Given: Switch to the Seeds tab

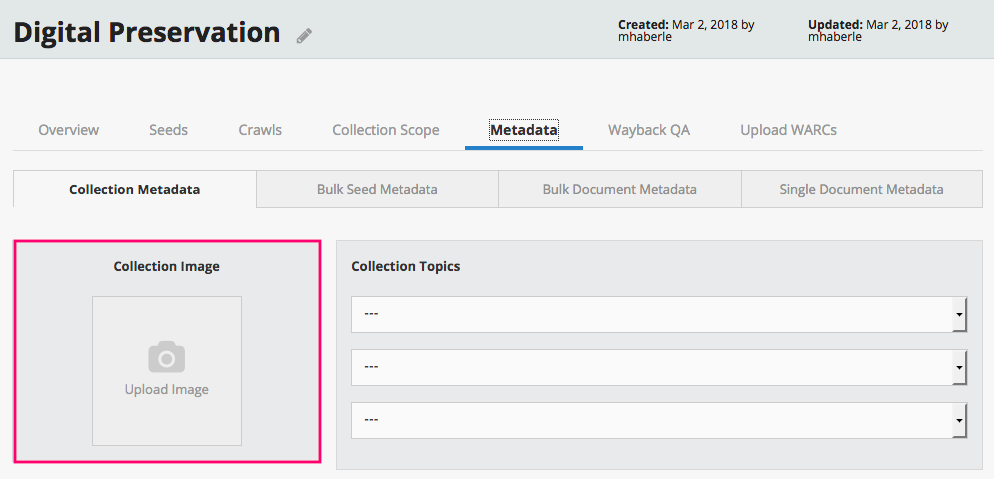Looking at the screenshot, I should [x=168, y=130].
